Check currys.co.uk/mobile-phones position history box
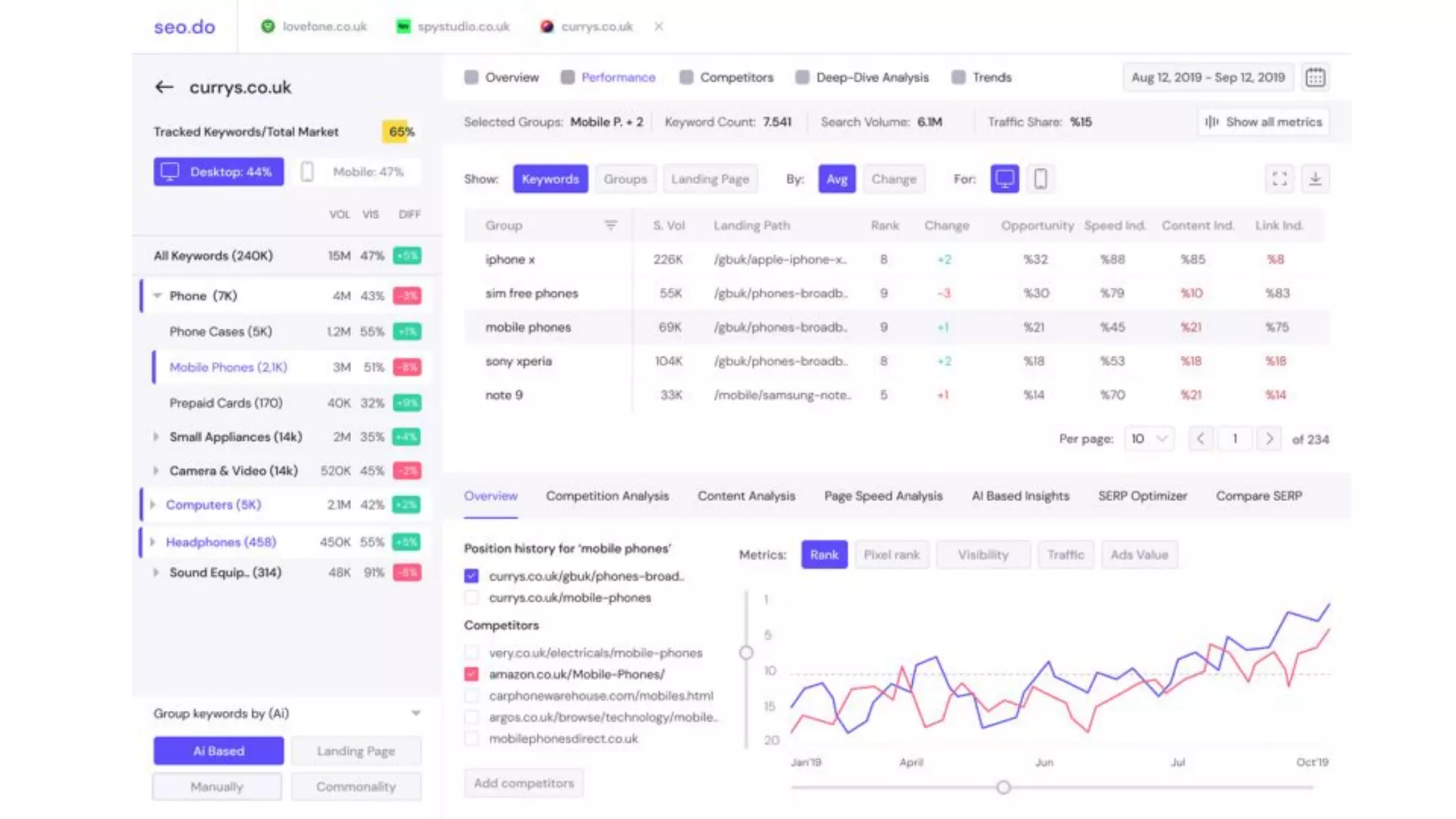 pyautogui.click(x=471, y=598)
